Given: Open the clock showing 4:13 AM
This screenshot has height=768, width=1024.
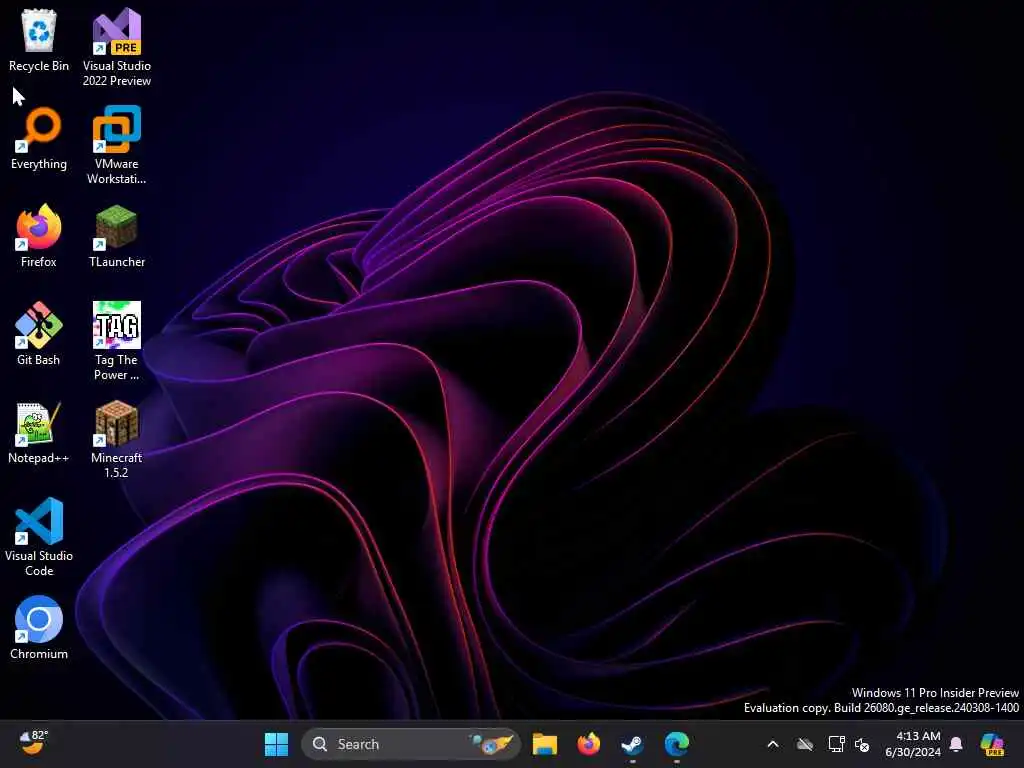Looking at the screenshot, I should (x=913, y=744).
